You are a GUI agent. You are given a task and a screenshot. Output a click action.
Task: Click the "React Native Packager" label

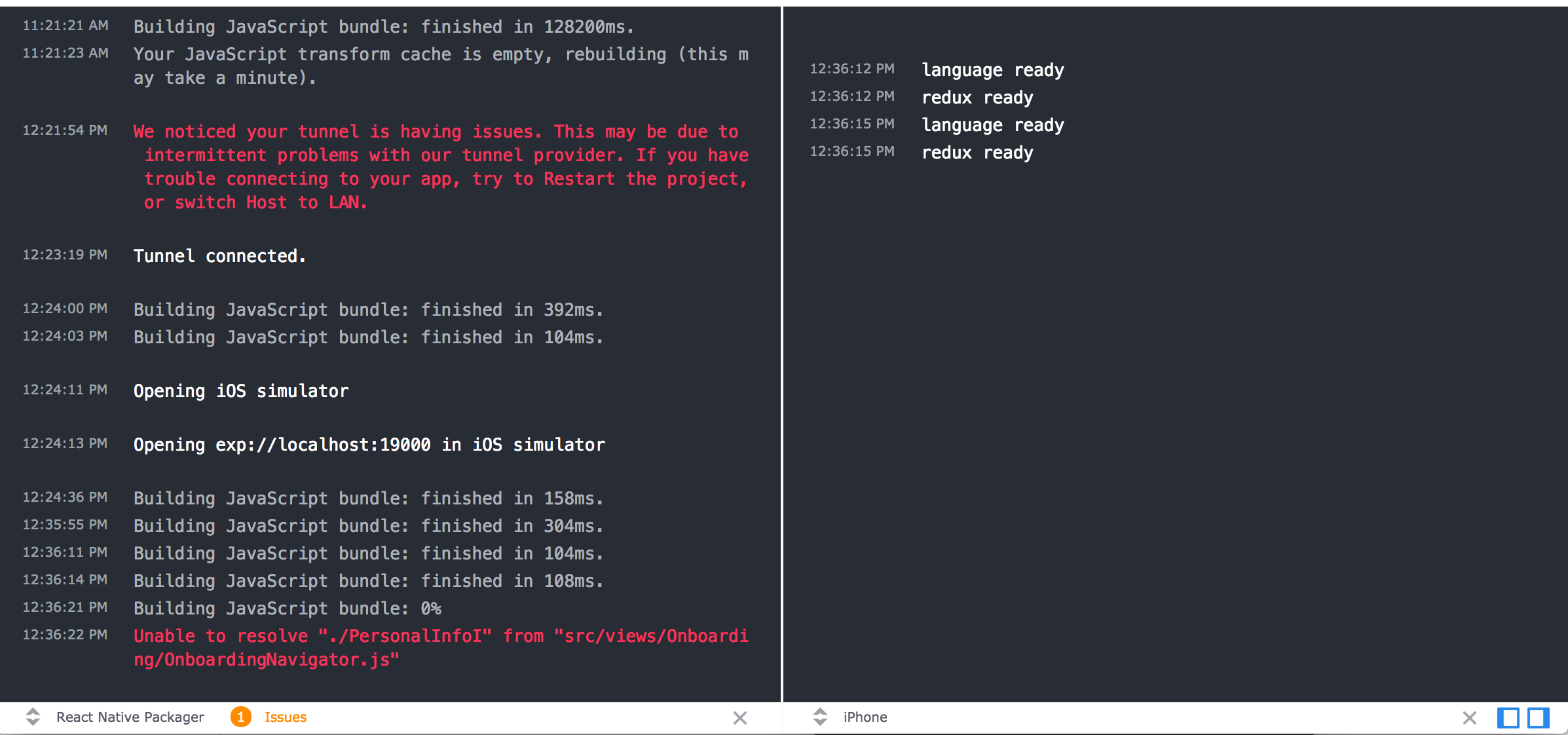130,717
